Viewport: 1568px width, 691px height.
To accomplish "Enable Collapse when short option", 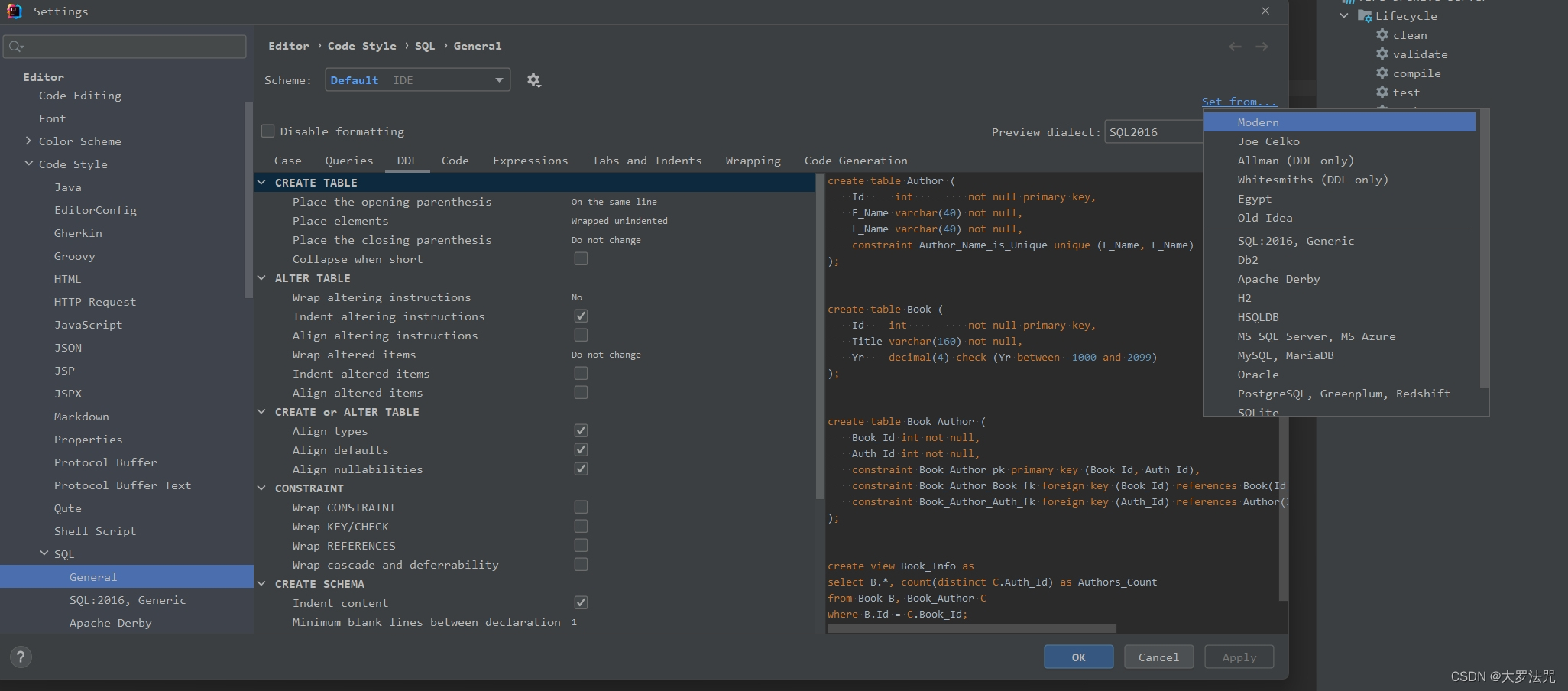I will 581,258.
